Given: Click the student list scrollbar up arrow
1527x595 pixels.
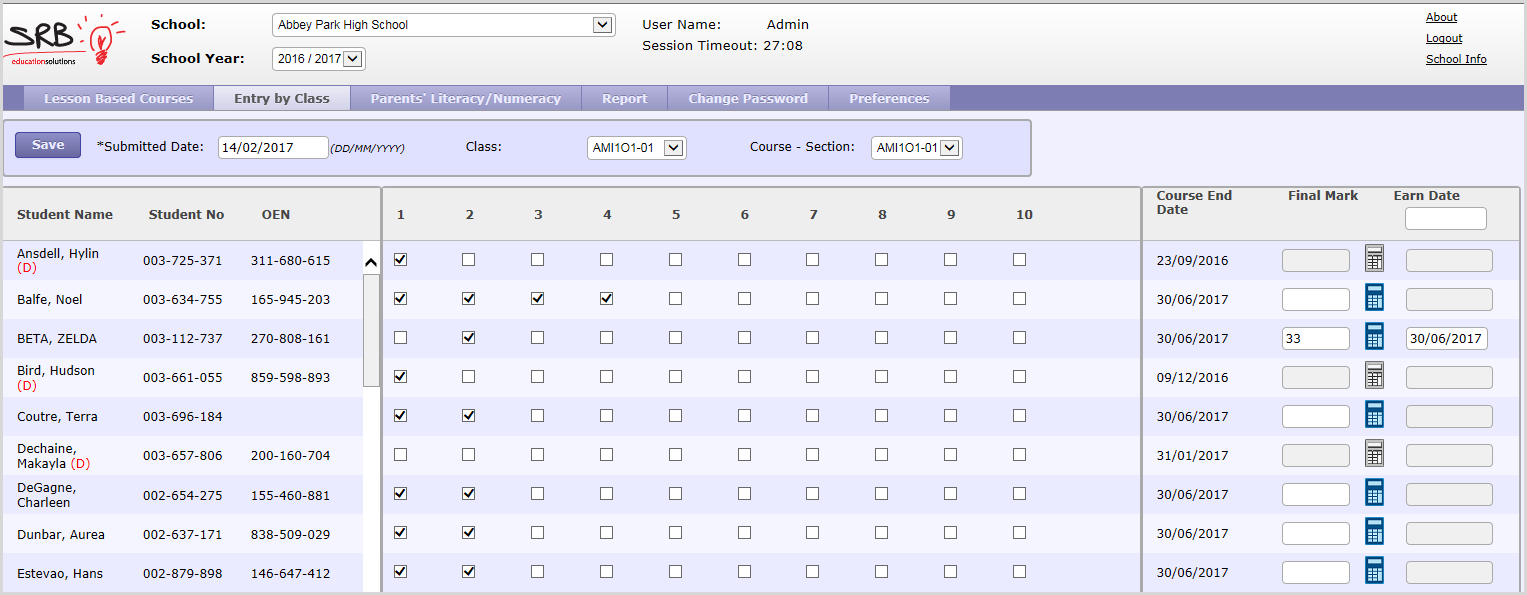Looking at the screenshot, I should pyautogui.click(x=371, y=262).
